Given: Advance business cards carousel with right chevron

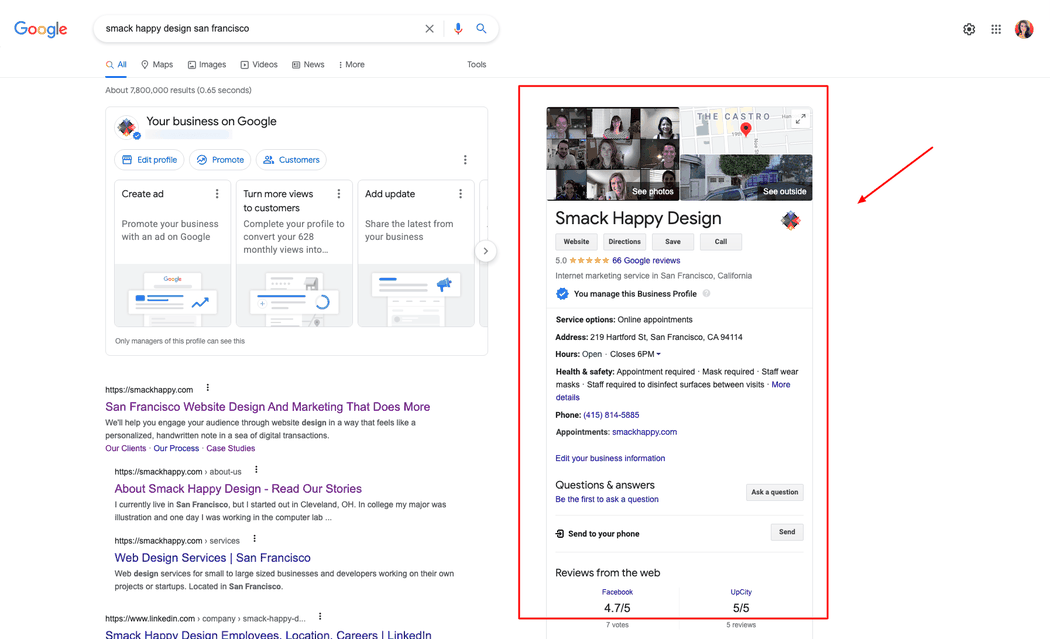Looking at the screenshot, I should point(485,251).
